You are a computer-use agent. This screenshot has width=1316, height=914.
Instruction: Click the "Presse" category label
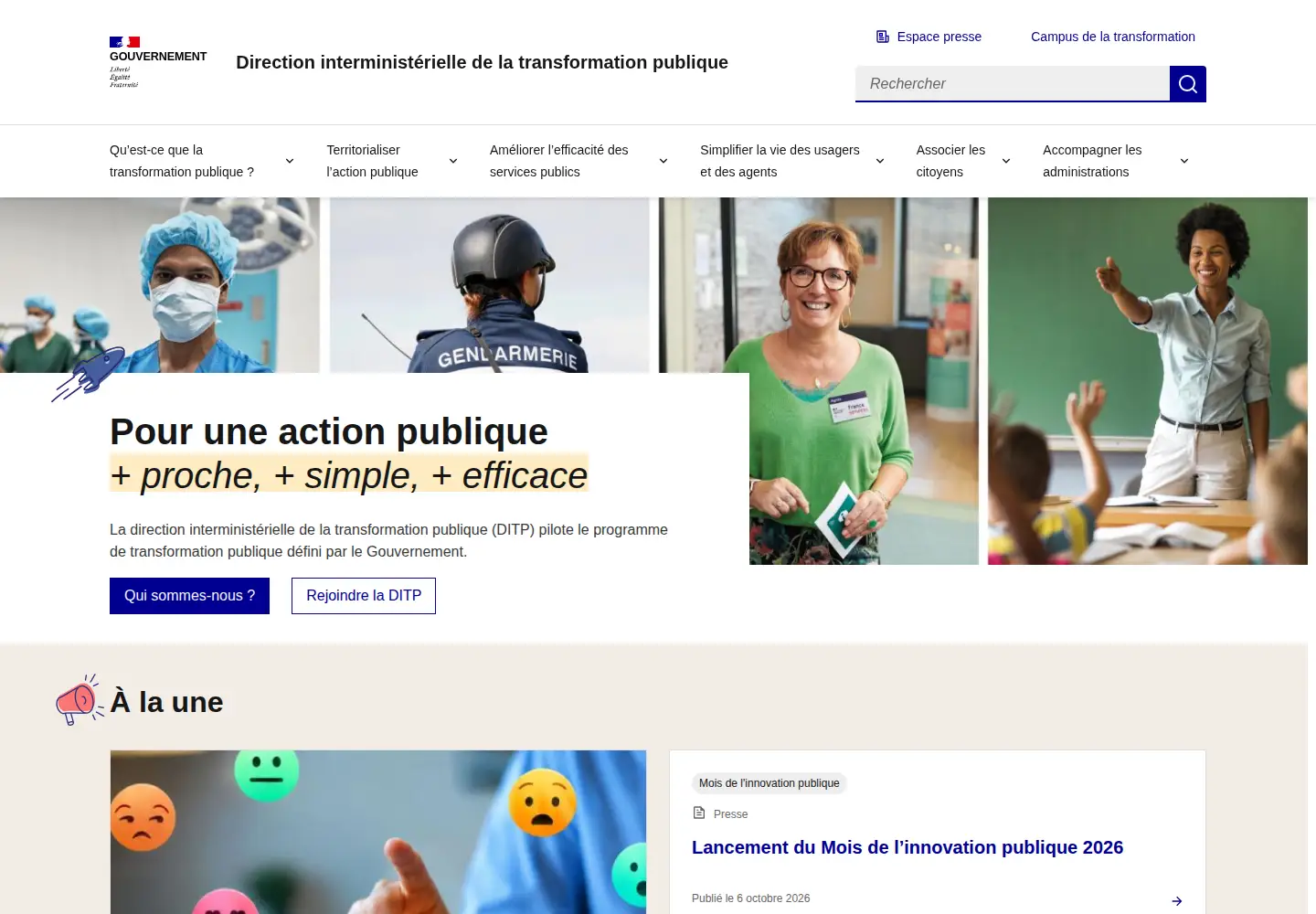point(730,814)
